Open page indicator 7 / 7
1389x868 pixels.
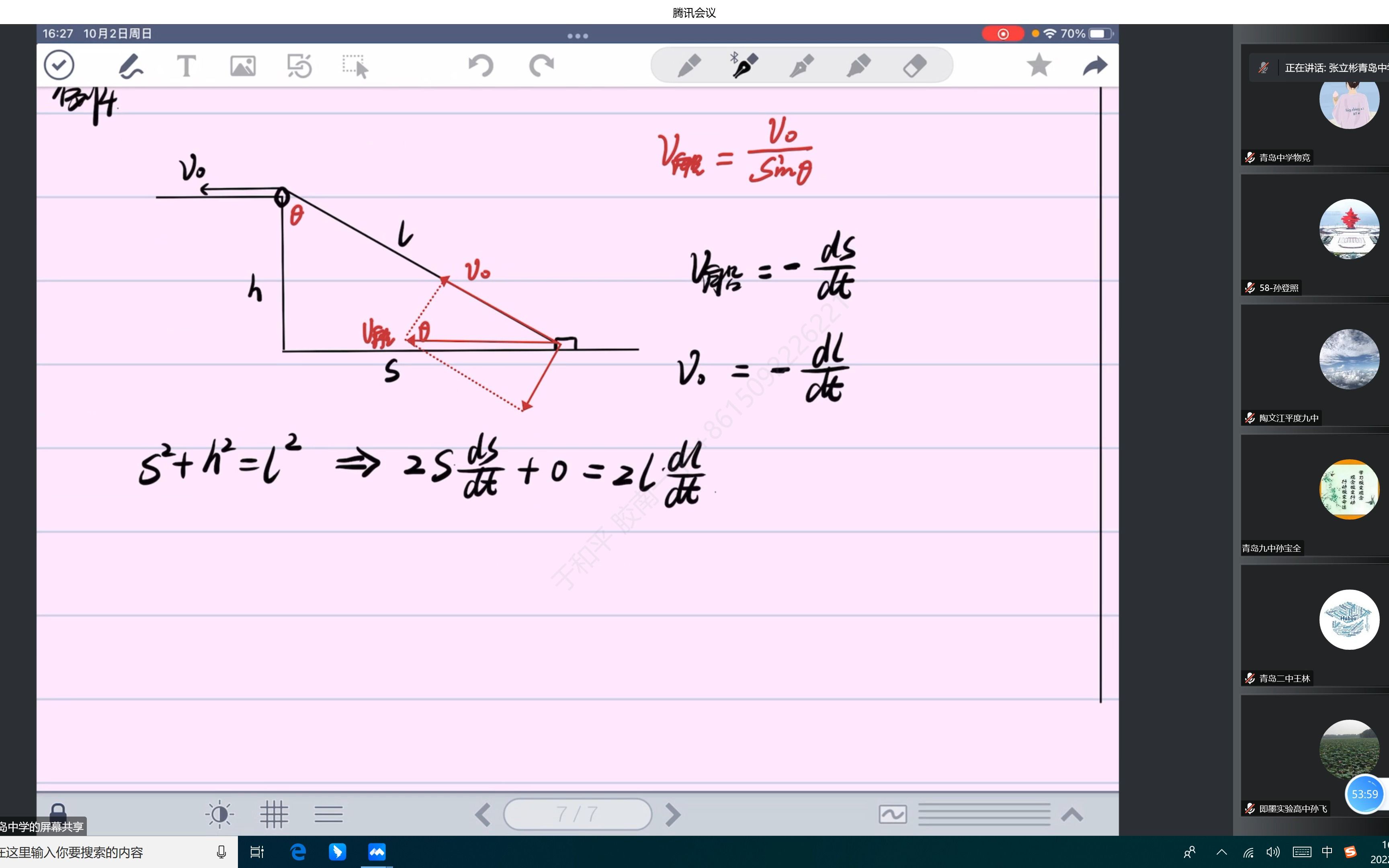click(x=578, y=814)
